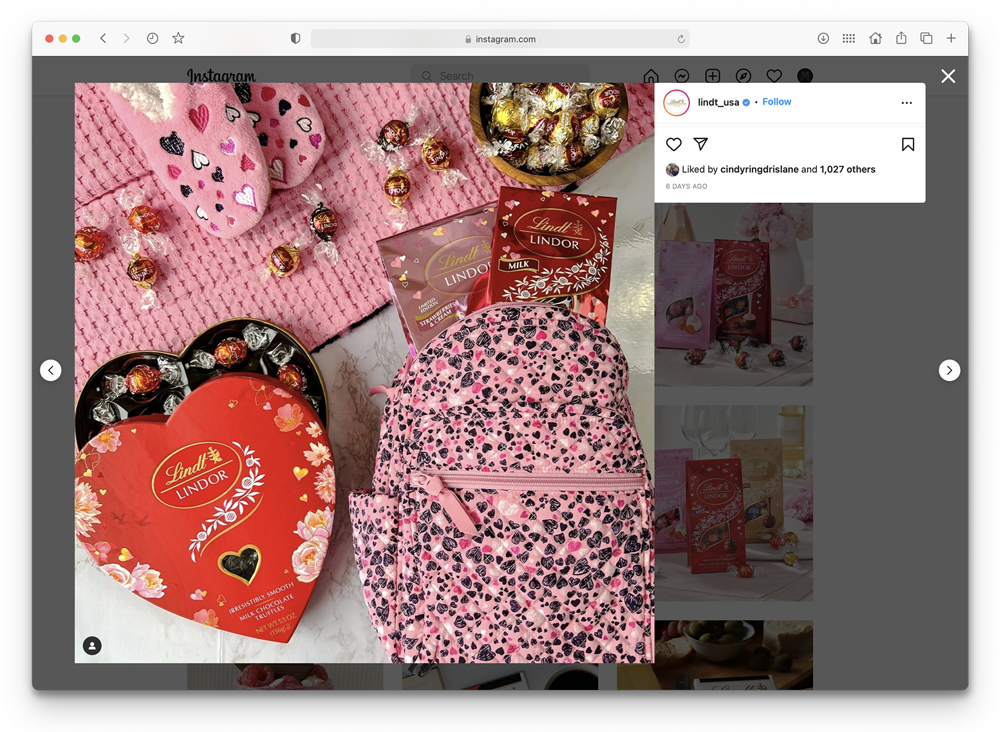Reload the page in Safari
The image size is (1000, 732).
click(x=681, y=39)
